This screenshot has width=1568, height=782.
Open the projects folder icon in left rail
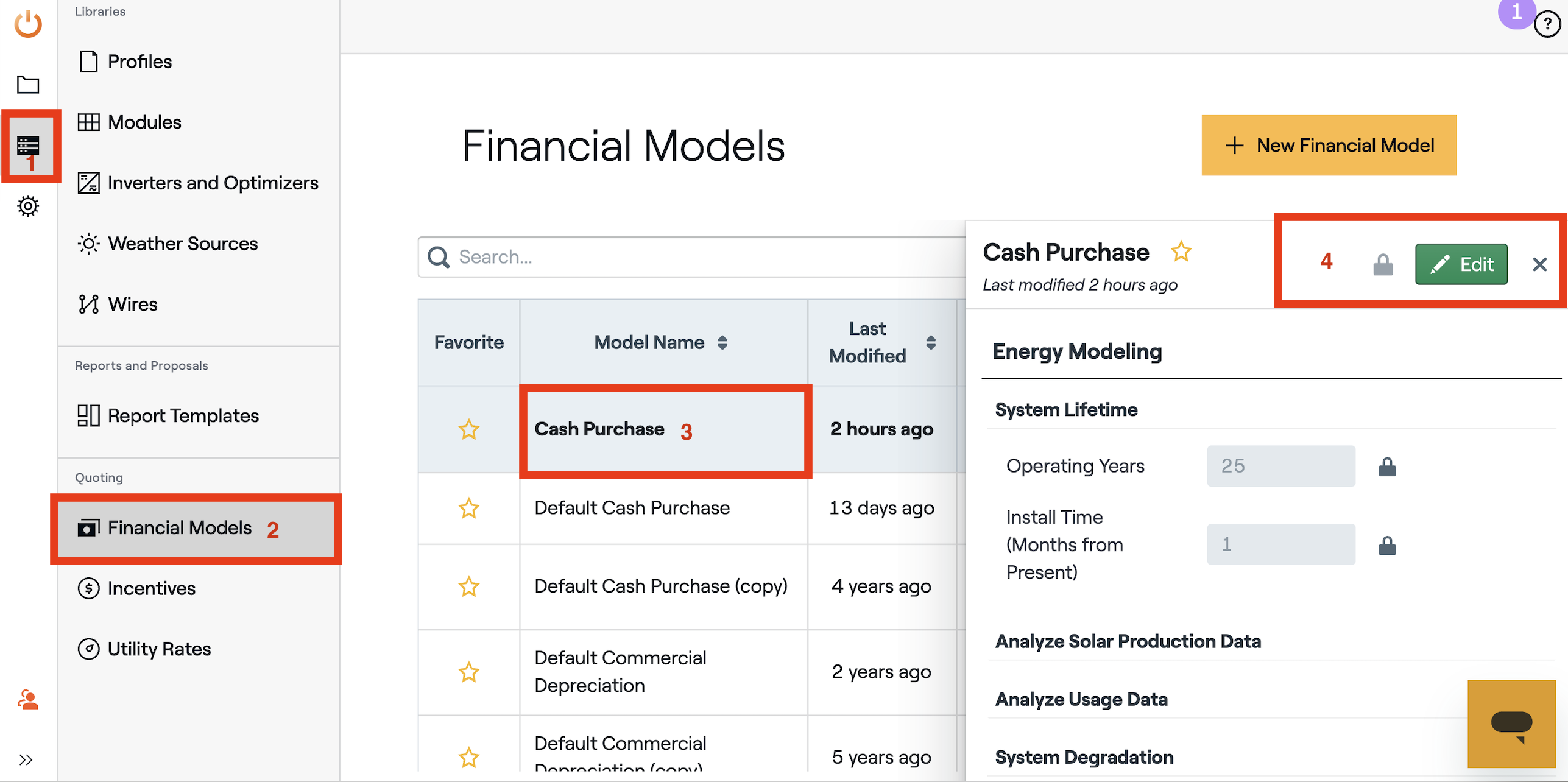tap(28, 85)
